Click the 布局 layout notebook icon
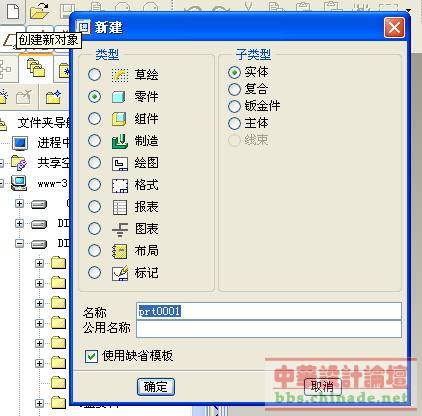Viewport: 422px width, 416px height. click(x=120, y=251)
